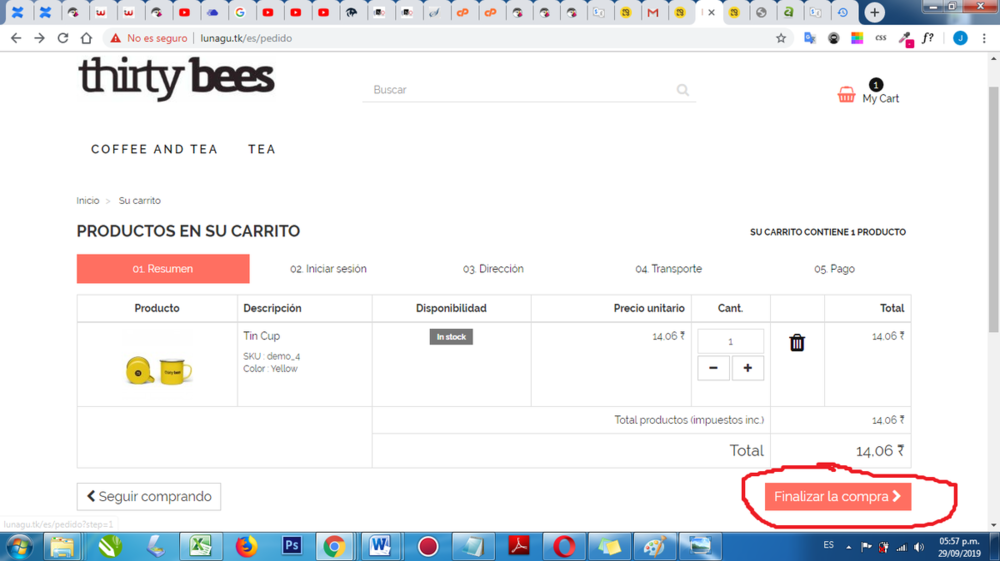Open the Chrome three-dot menu

point(984,38)
